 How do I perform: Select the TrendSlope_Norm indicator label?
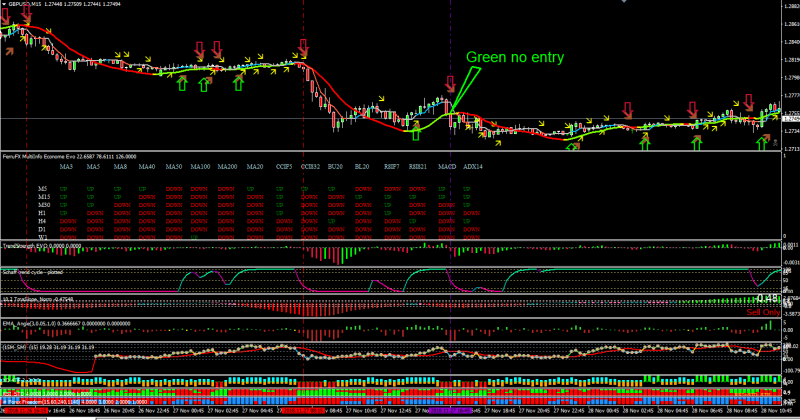point(38,299)
